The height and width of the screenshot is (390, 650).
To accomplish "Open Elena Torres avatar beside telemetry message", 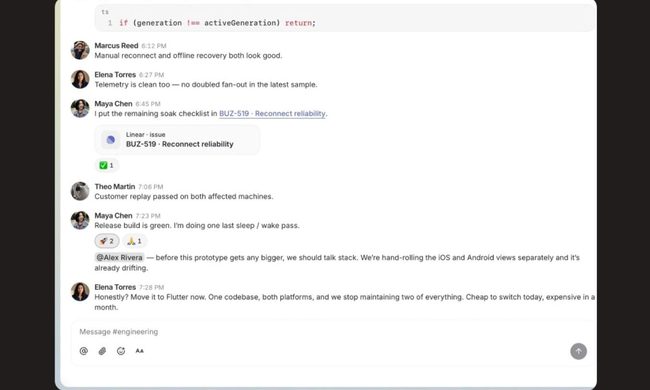I will point(80,79).
